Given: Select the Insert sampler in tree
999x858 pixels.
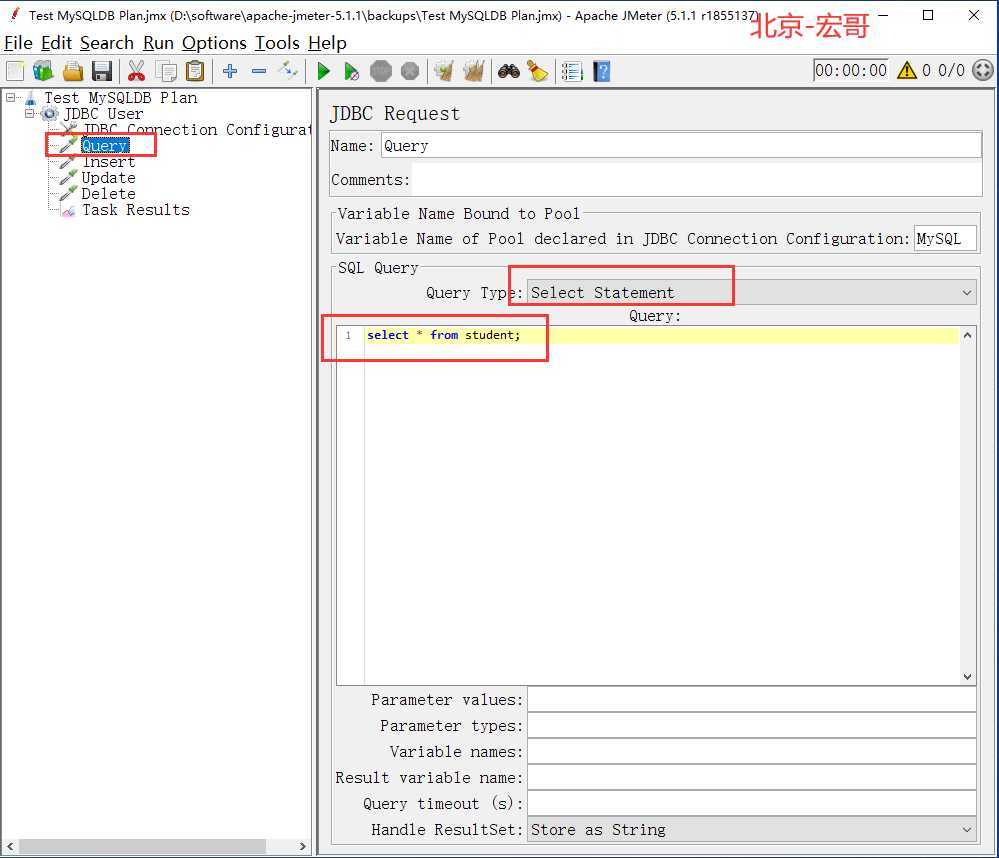Looking at the screenshot, I should pyautogui.click(x=108, y=162).
